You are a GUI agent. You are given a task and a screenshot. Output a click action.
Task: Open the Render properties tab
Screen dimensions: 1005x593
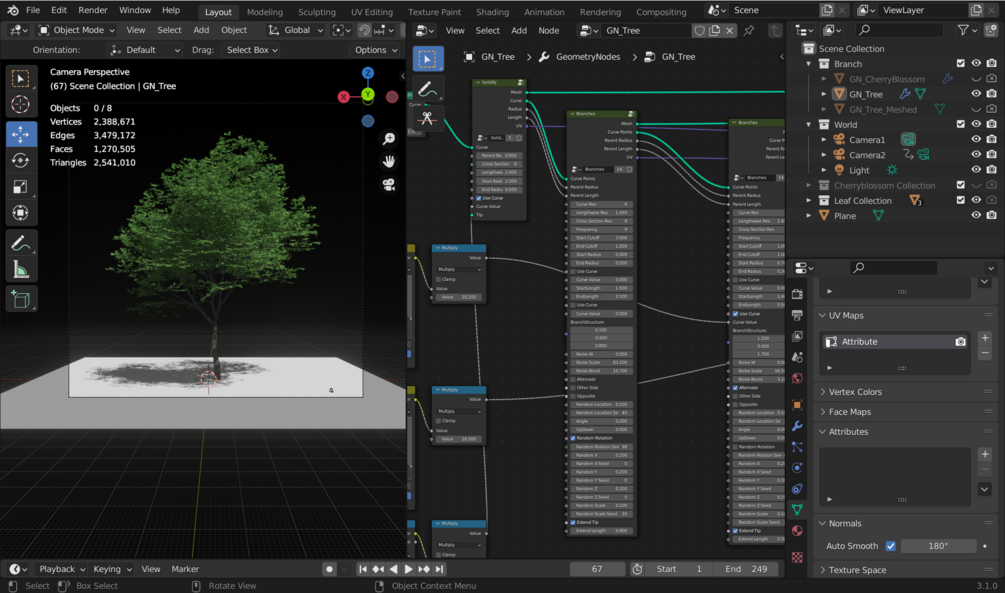point(797,294)
